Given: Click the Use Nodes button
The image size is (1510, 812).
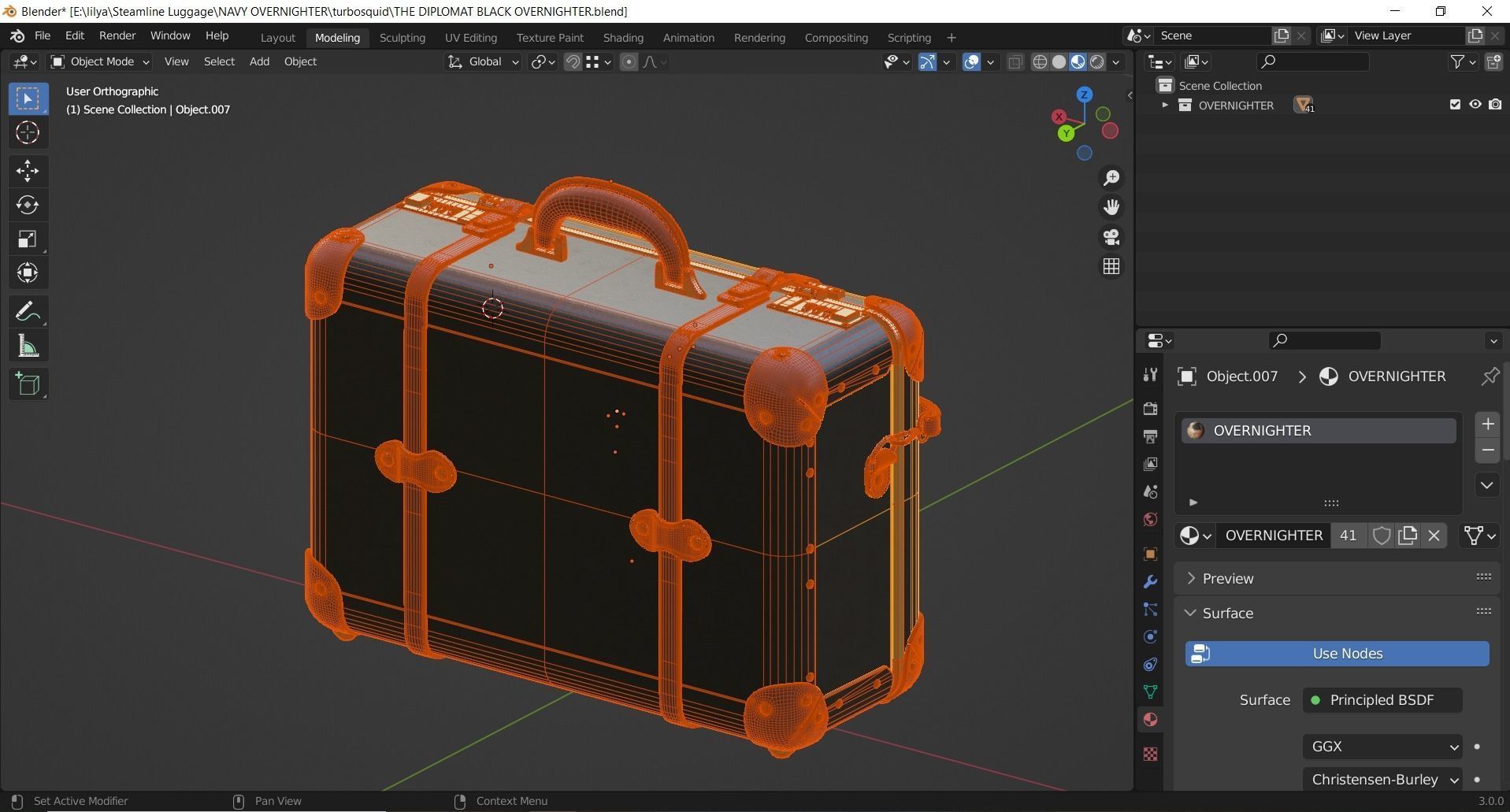Looking at the screenshot, I should [x=1337, y=654].
